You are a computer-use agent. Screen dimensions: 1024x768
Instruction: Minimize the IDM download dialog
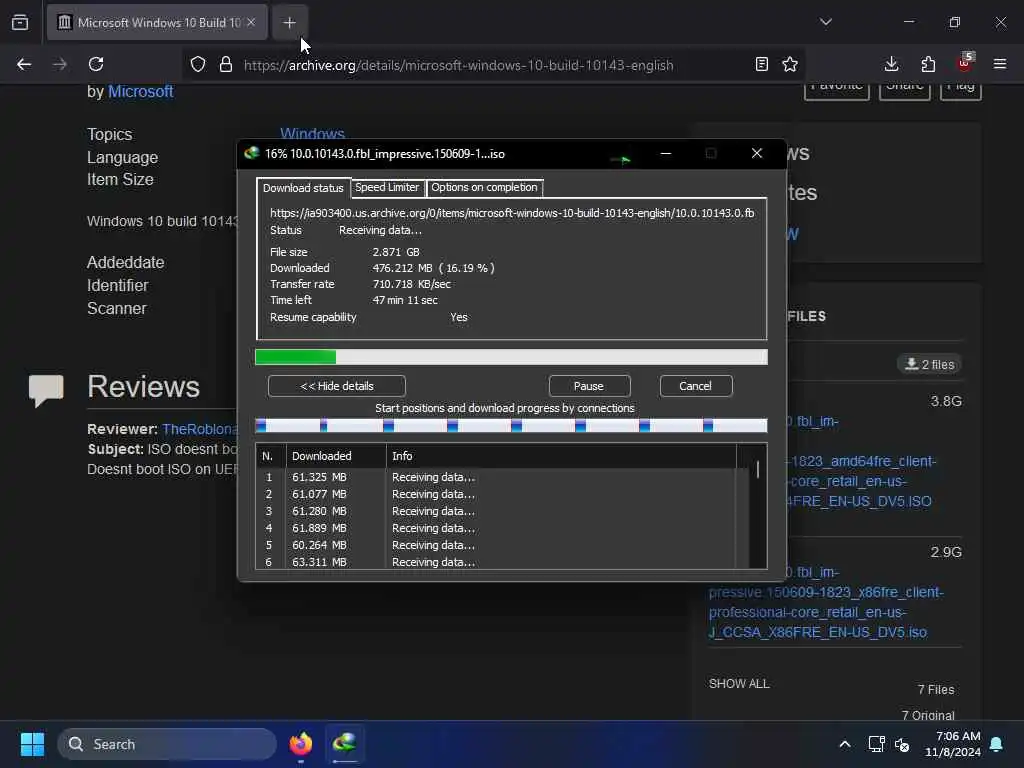point(665,153)
